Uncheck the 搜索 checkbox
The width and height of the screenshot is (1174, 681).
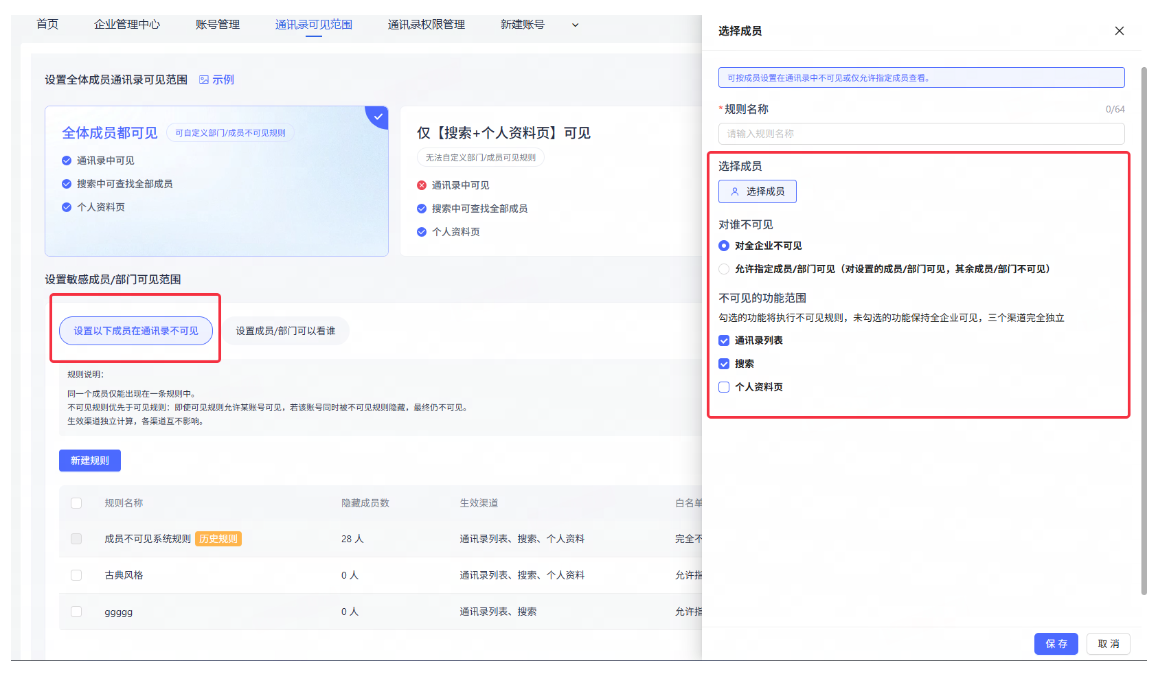click(x=724, y=364)
